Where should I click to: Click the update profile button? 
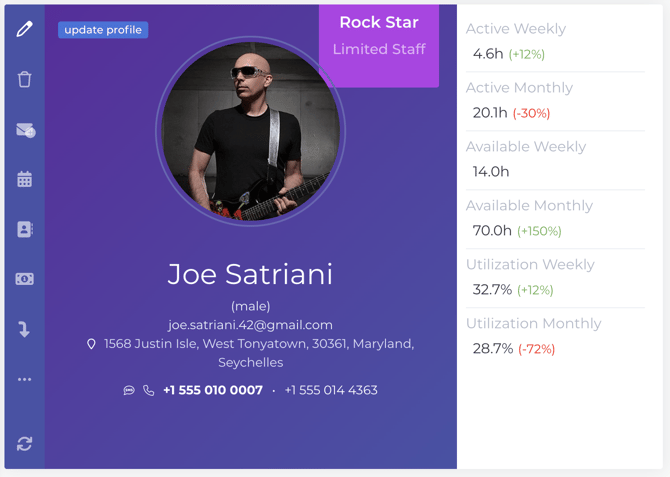pyautogui.click(x=103, y=30)
